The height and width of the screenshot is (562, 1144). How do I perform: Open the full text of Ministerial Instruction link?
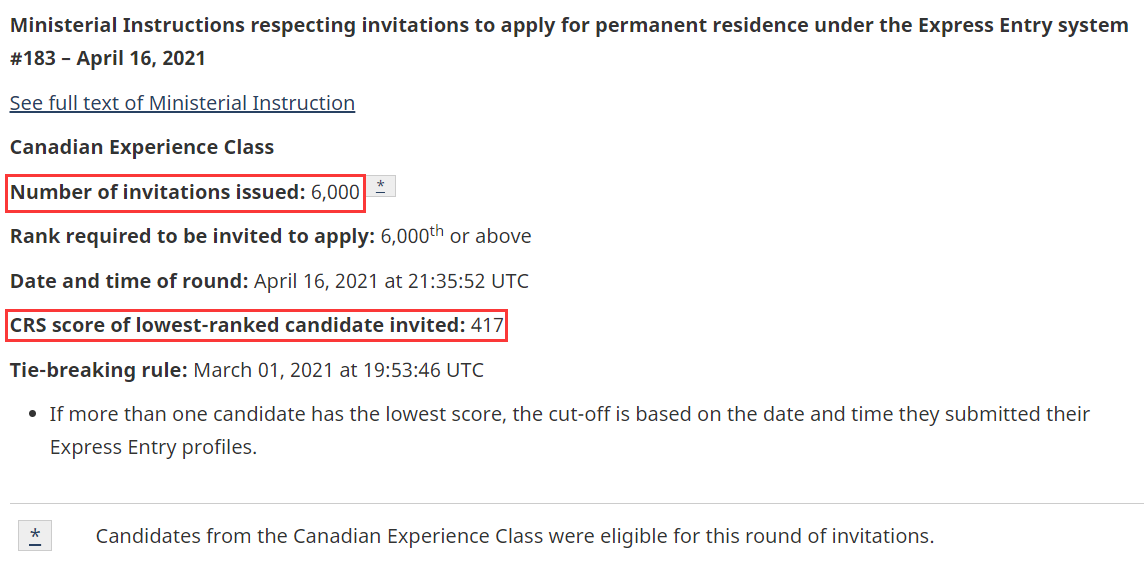click(182, 103)
